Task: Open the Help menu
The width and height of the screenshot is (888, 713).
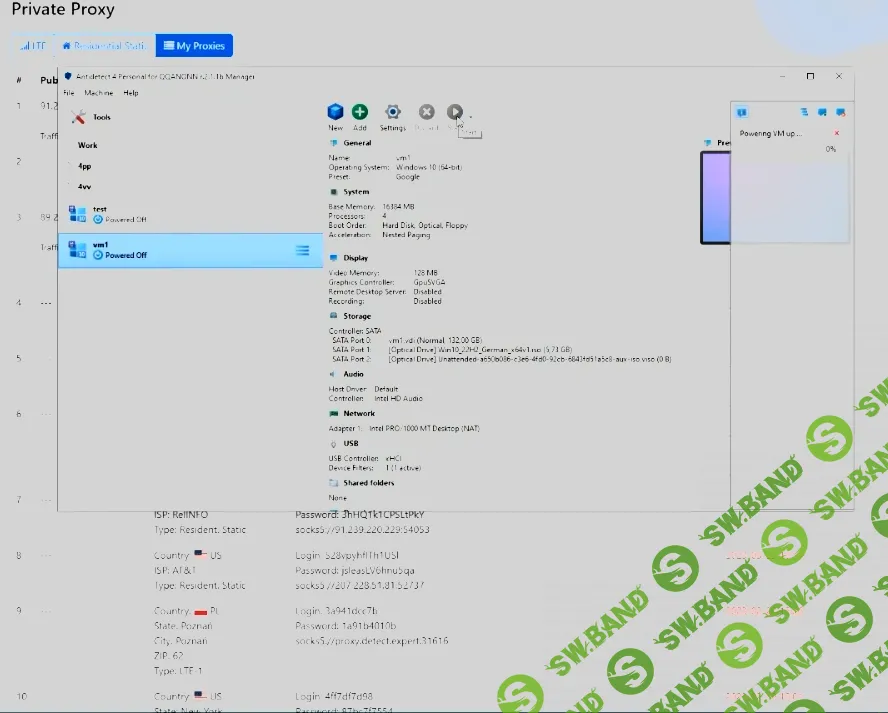Action: coord(131,93)
